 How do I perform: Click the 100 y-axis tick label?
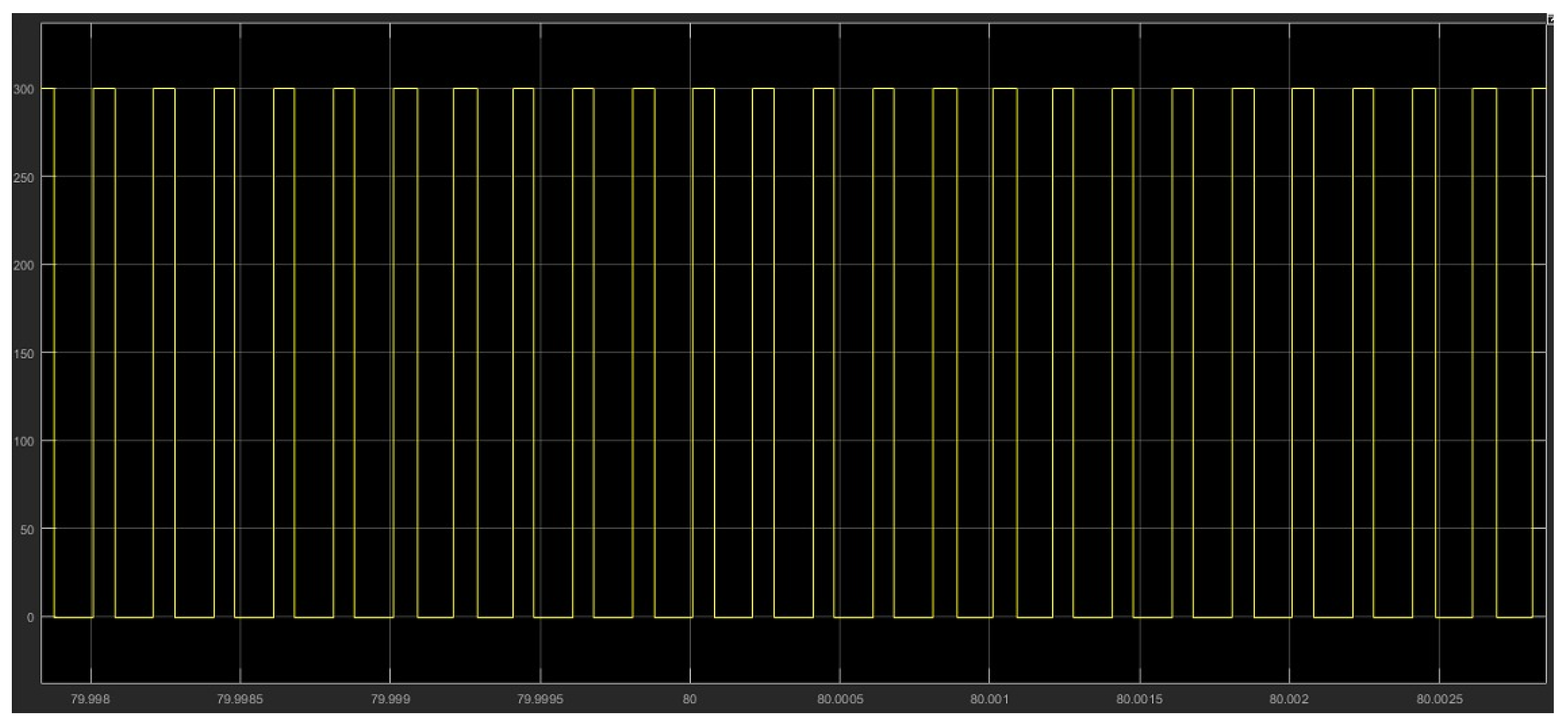[x=23, y=442]
